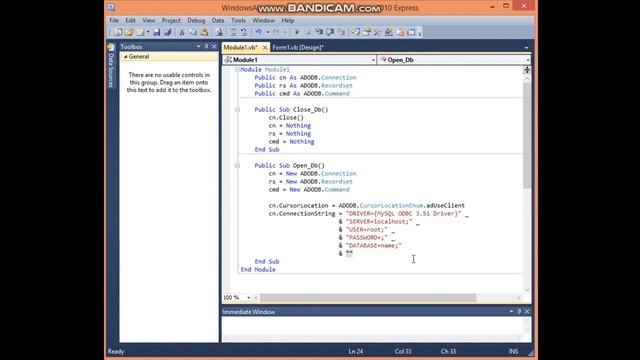Viewport: 640px width, 360px height.
Task: Open the Toolbox window position dropdown
Action: pos(199,47)
